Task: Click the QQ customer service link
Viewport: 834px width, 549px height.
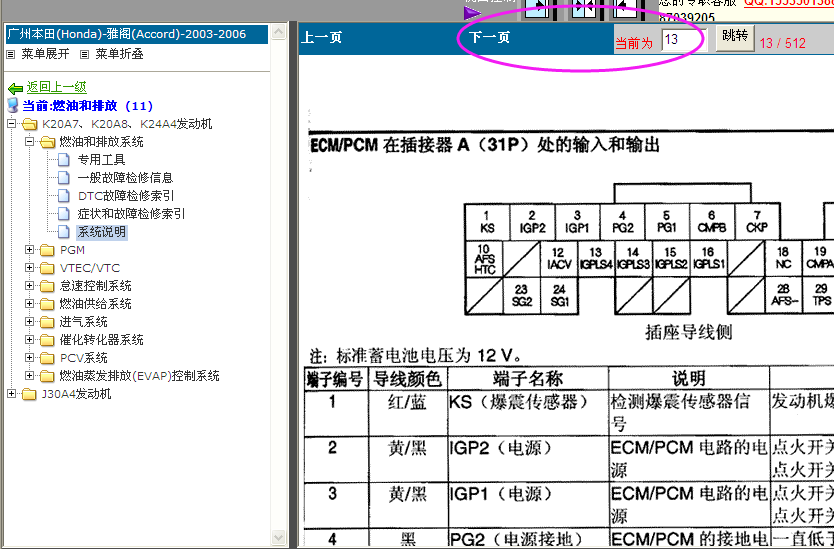Action: pos(788,3)
